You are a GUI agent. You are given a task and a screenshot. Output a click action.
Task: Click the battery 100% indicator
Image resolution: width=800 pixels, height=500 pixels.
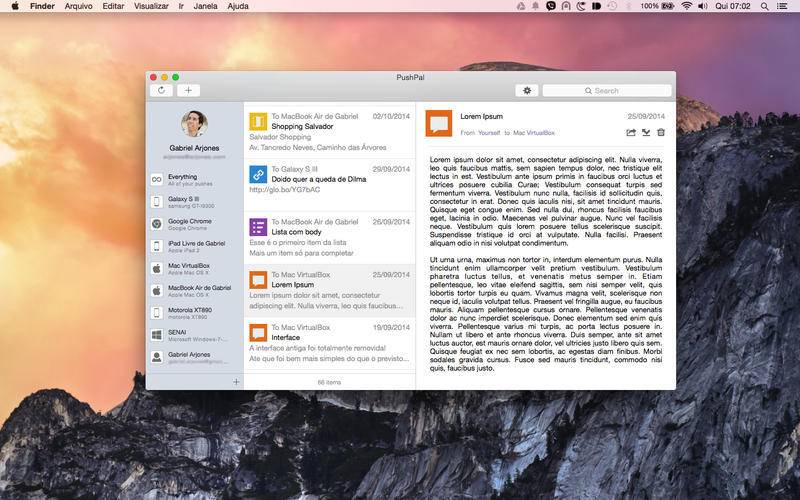coord(657,6)
